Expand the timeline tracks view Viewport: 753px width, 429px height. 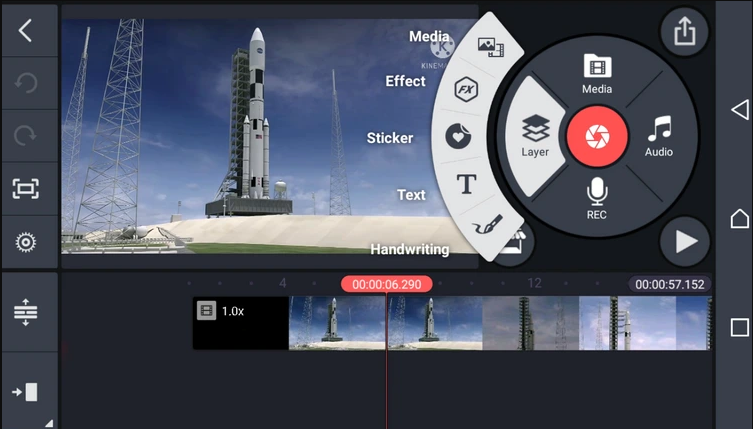click(x=26, y=312)
